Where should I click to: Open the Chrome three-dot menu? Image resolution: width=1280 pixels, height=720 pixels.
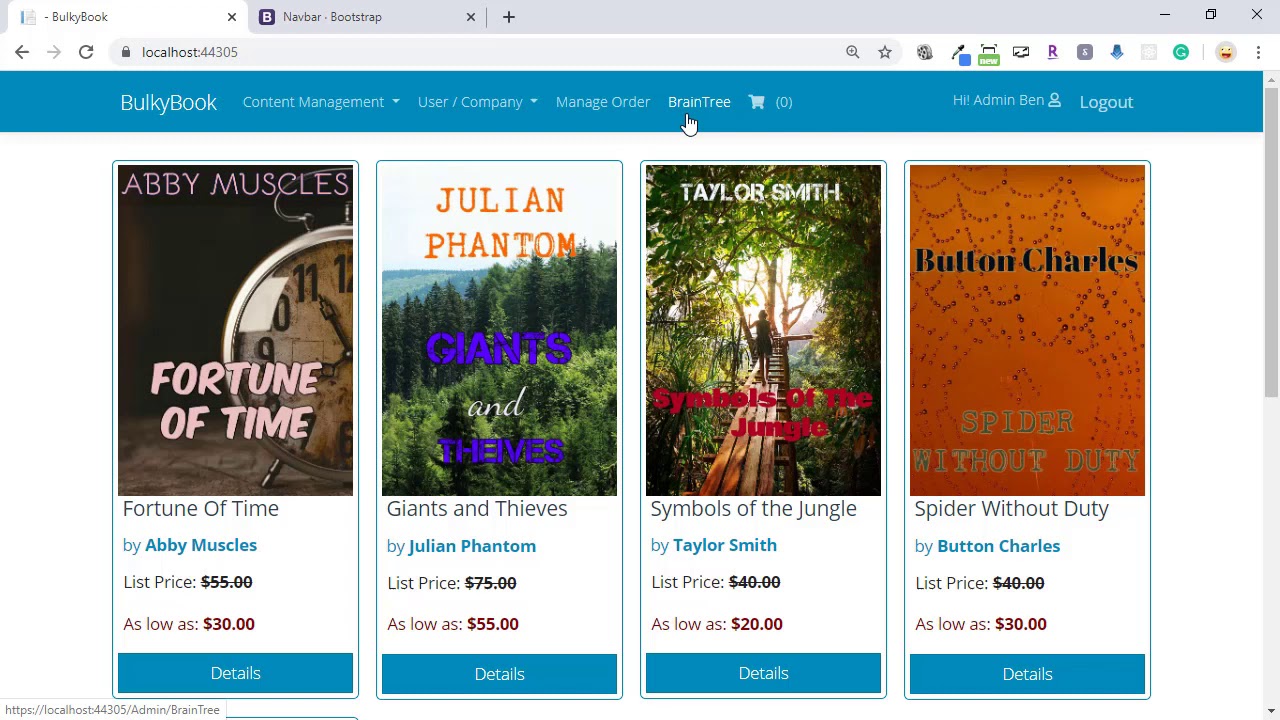click(1257, 52)
